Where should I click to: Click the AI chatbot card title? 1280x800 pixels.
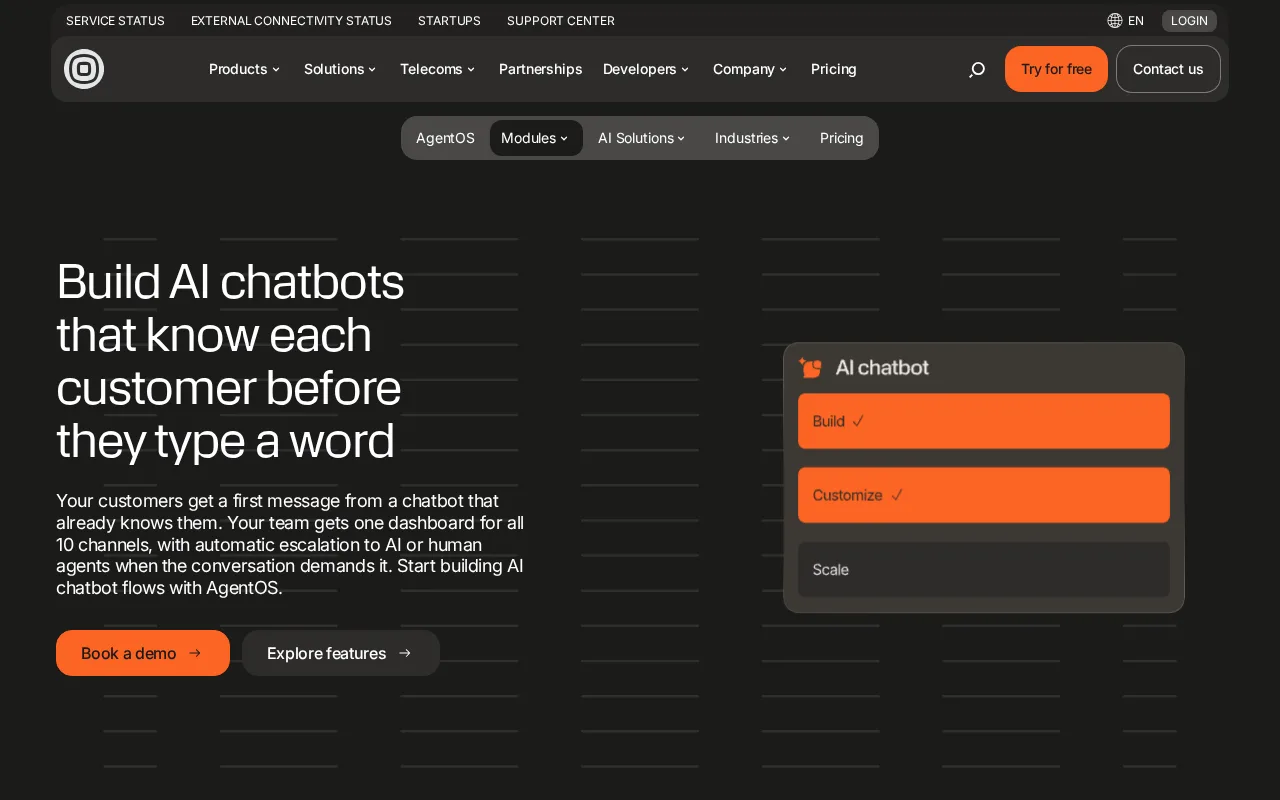pyautogui.click(x=882, y=367)
